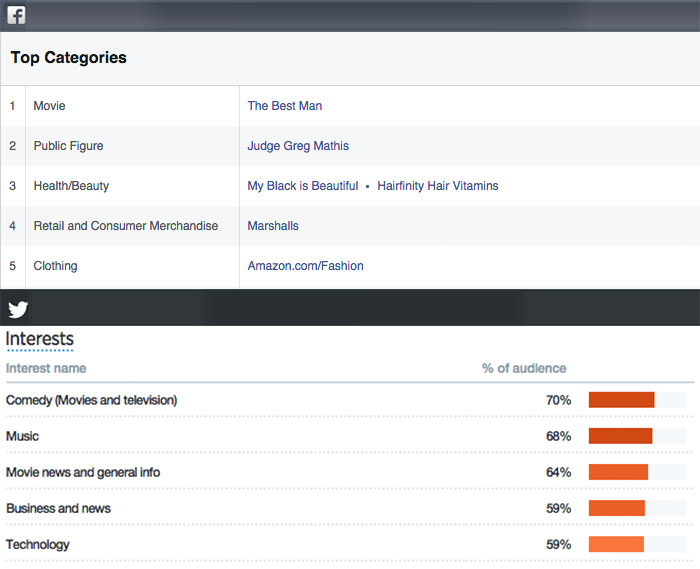This screenshot has height=569, width=700.
Task: Open The Best Man movie link
Action: point(285,106)
